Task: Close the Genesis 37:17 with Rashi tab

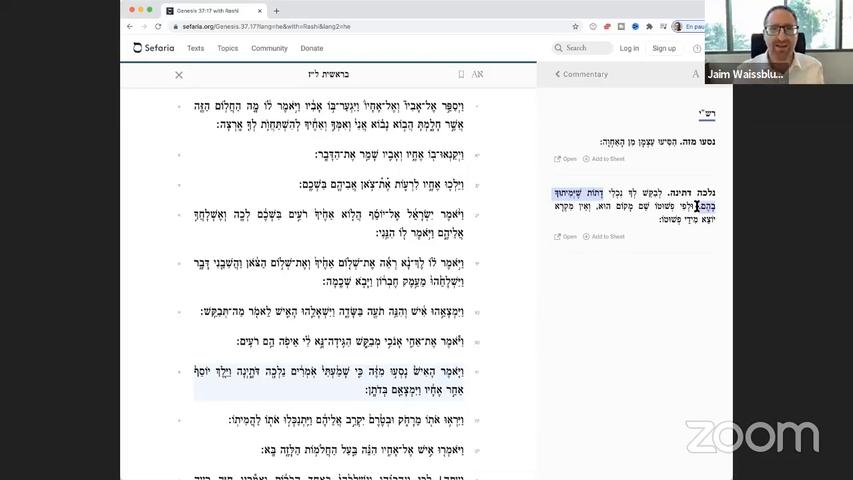Action: [x=260, y=11]
